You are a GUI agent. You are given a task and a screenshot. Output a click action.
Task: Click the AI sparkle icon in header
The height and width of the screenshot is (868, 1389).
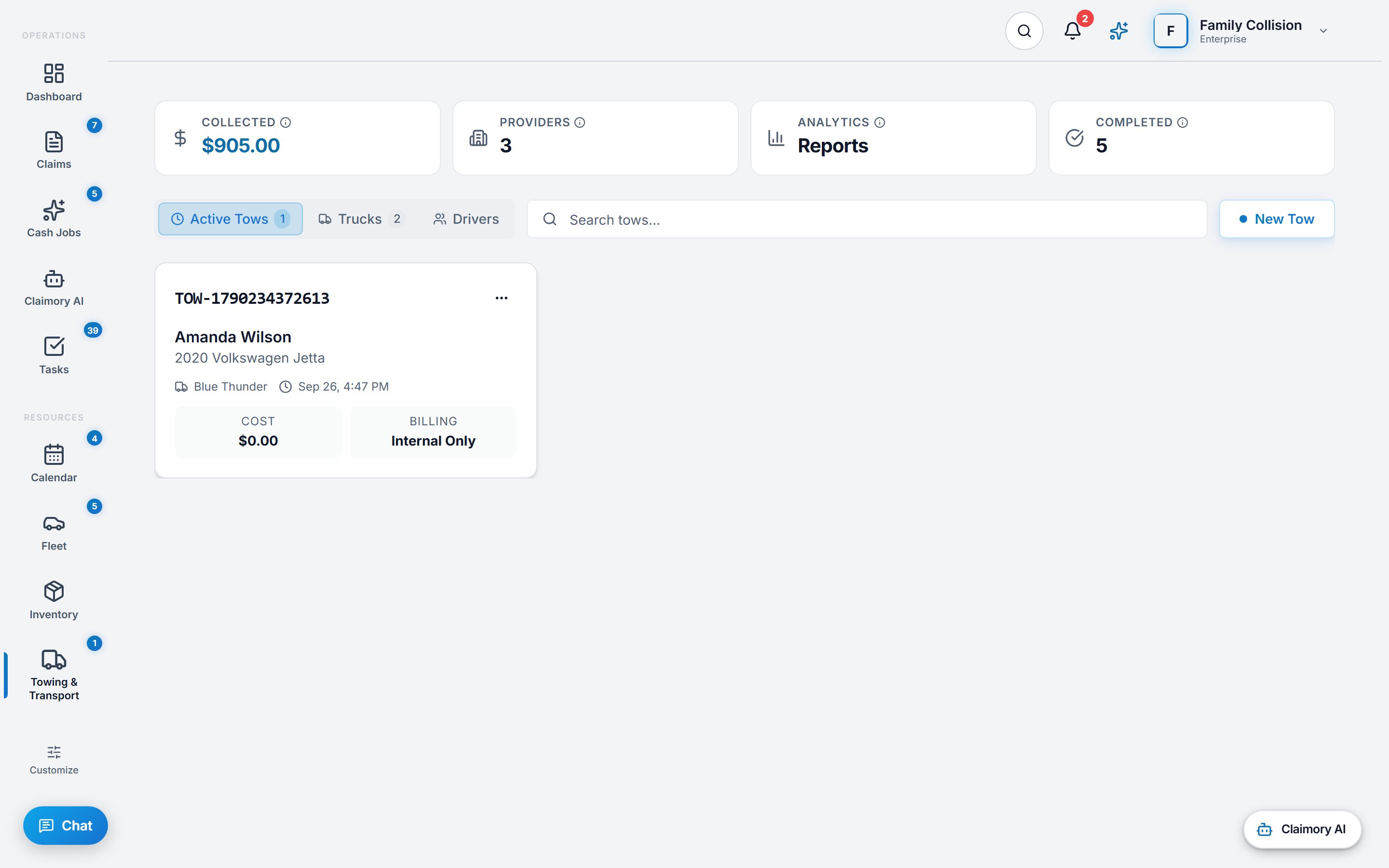point(1118,31)
